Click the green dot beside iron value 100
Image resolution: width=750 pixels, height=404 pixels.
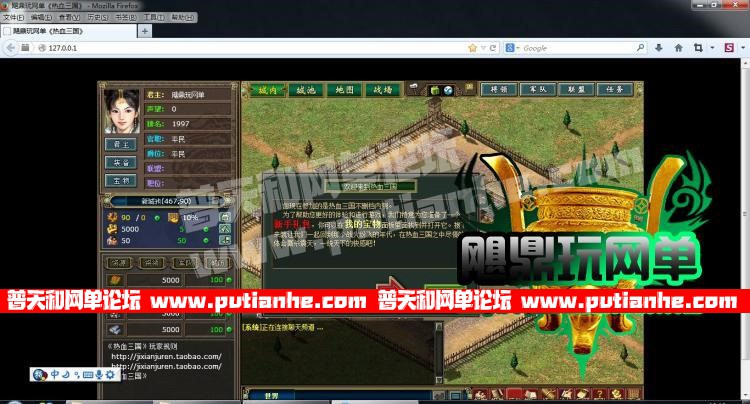click(x=230, y=329)
